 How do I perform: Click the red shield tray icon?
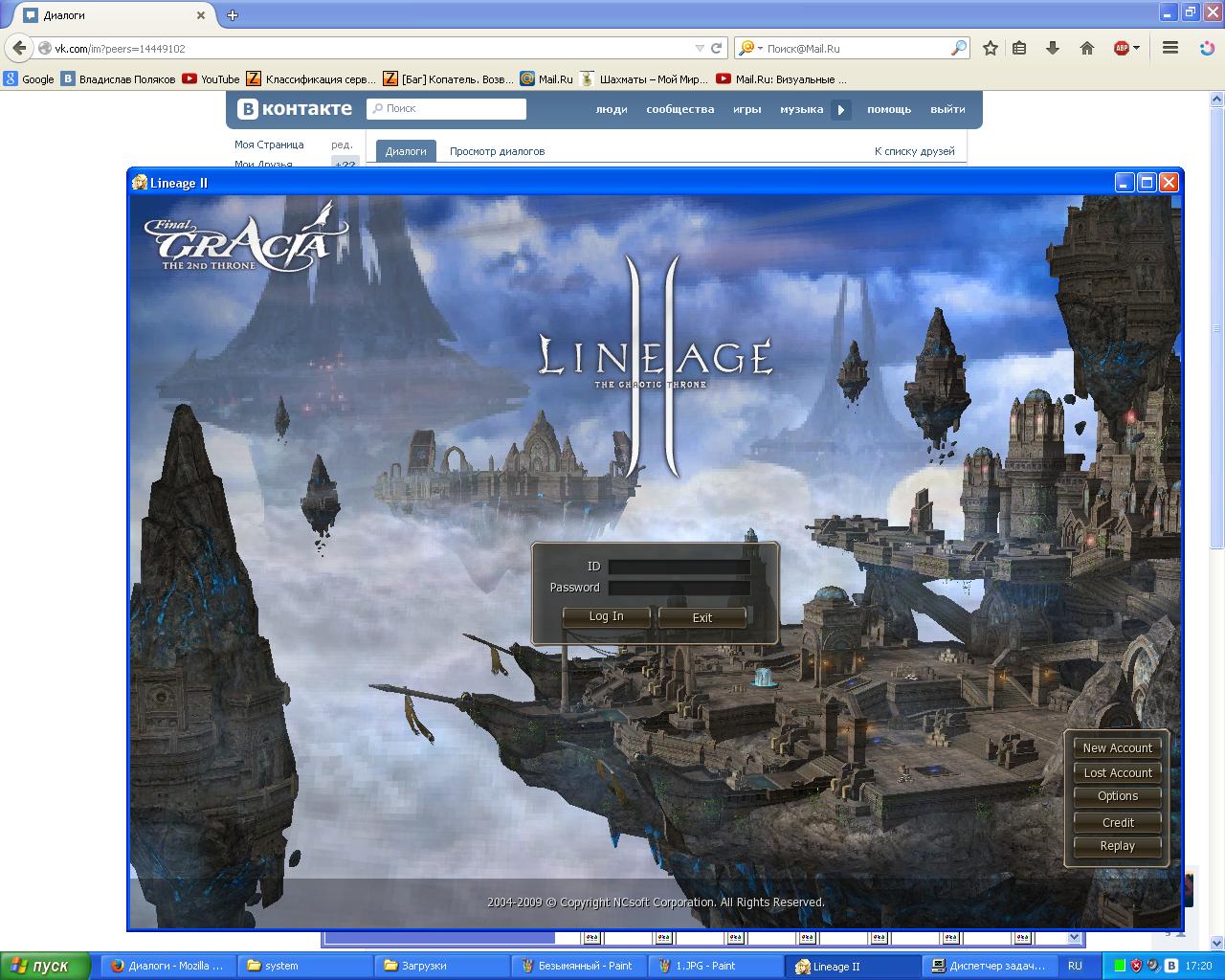pos(1136,967)
